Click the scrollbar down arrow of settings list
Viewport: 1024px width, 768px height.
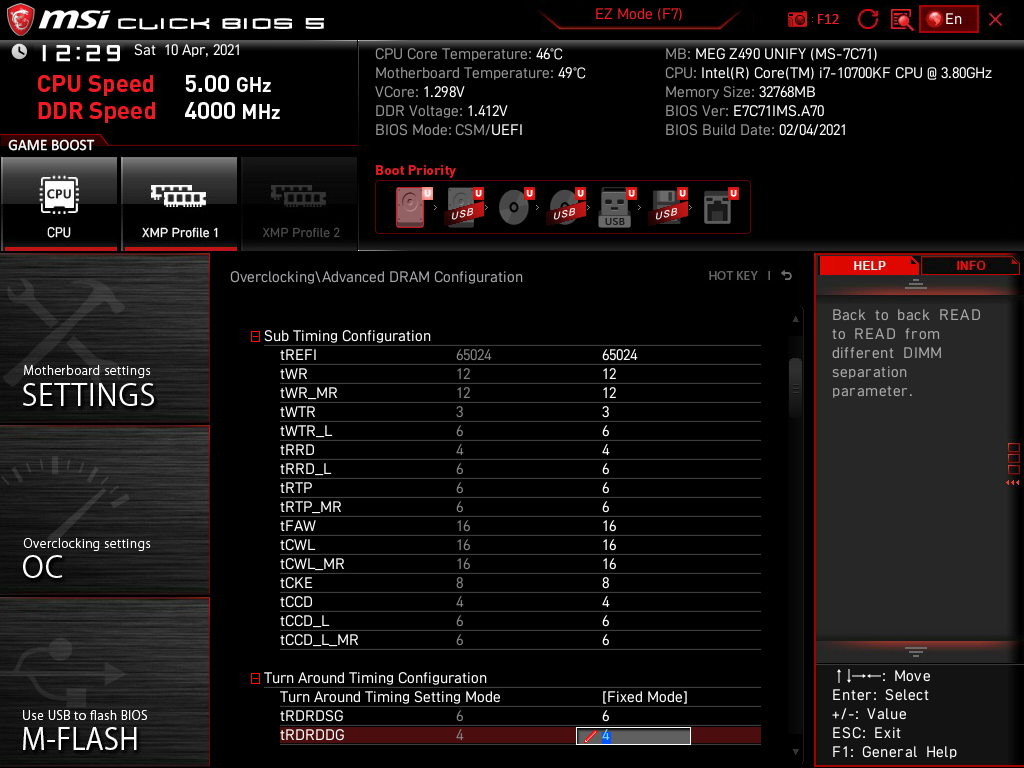tap(795, 752)
